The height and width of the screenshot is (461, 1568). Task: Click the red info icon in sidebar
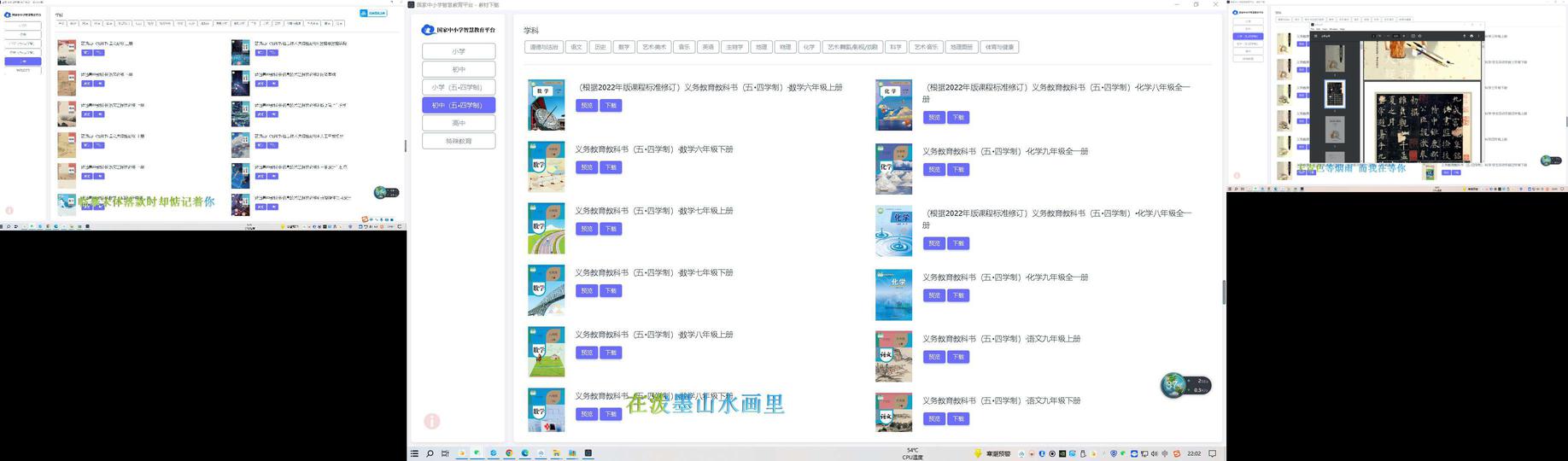pos(432,421)
